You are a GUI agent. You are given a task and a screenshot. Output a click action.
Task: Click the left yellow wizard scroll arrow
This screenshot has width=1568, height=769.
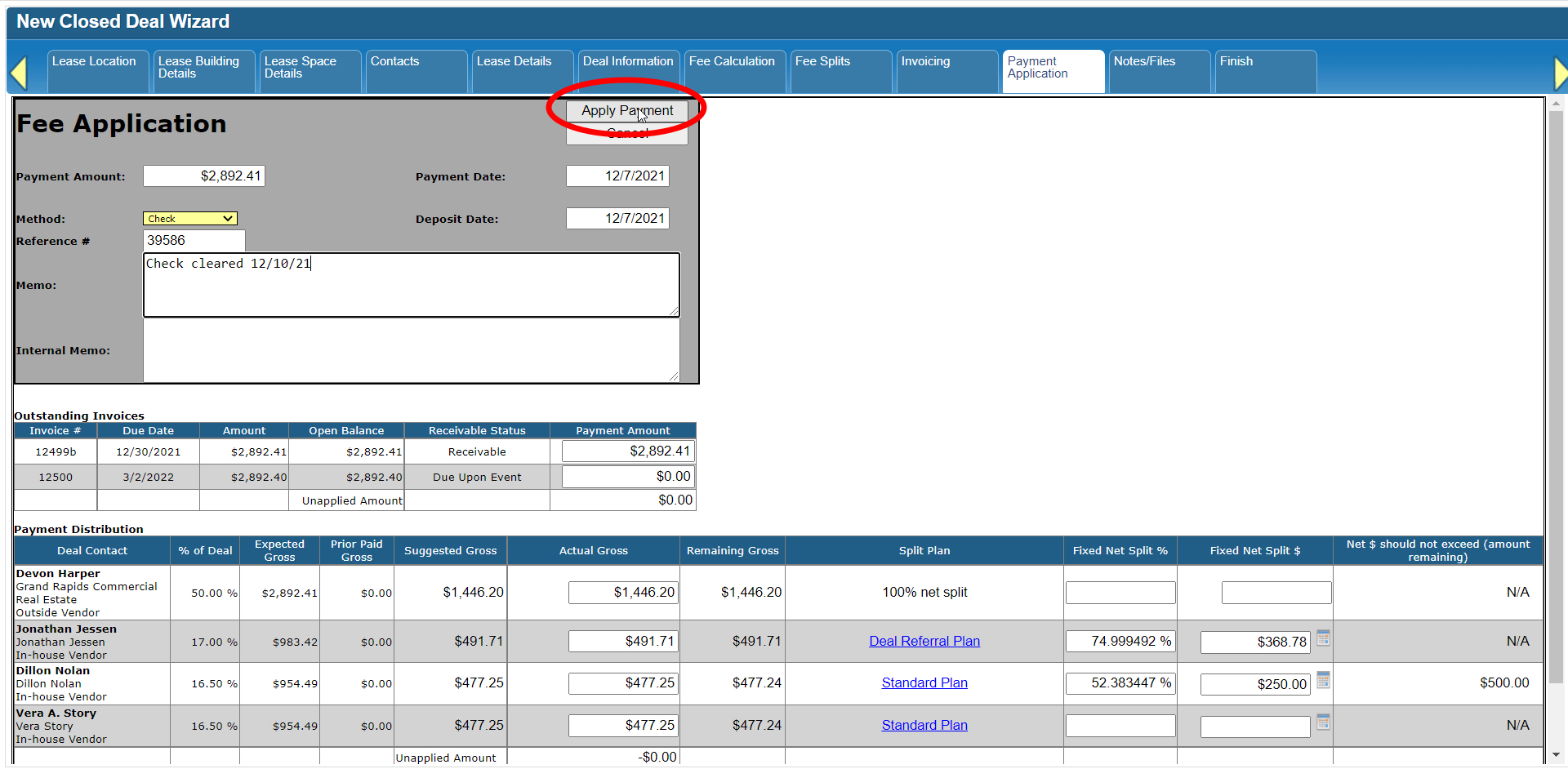19,73
